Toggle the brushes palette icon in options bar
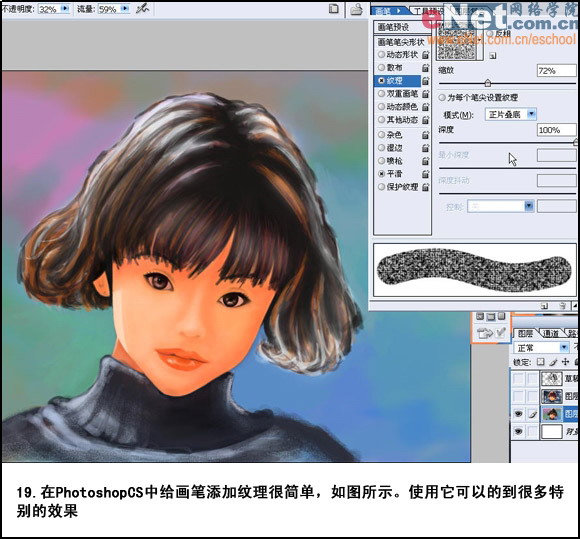580x539 pixels. [x=334, y=9]
